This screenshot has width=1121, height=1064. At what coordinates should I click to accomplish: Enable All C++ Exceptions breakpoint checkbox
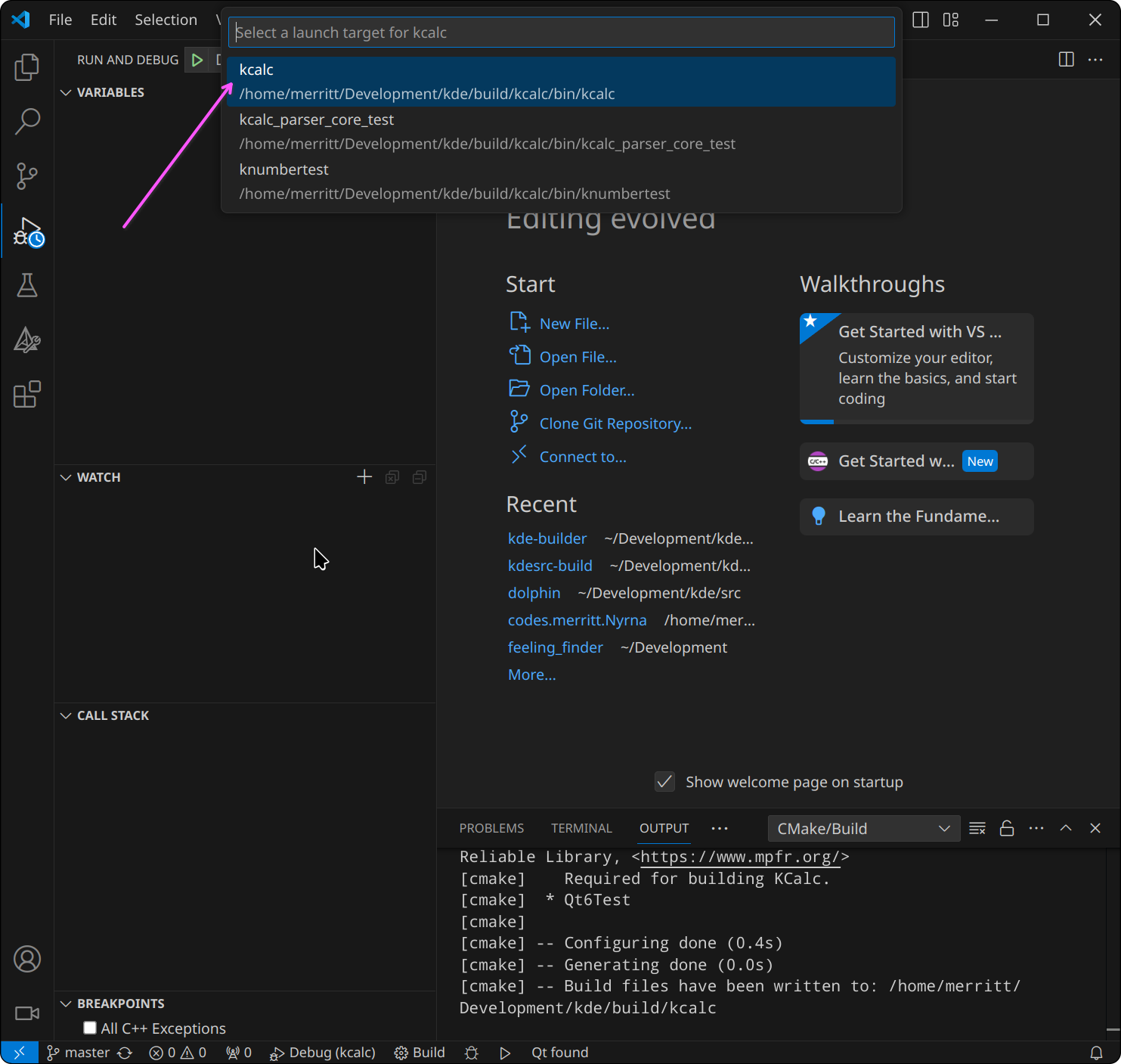(90, 1028)
